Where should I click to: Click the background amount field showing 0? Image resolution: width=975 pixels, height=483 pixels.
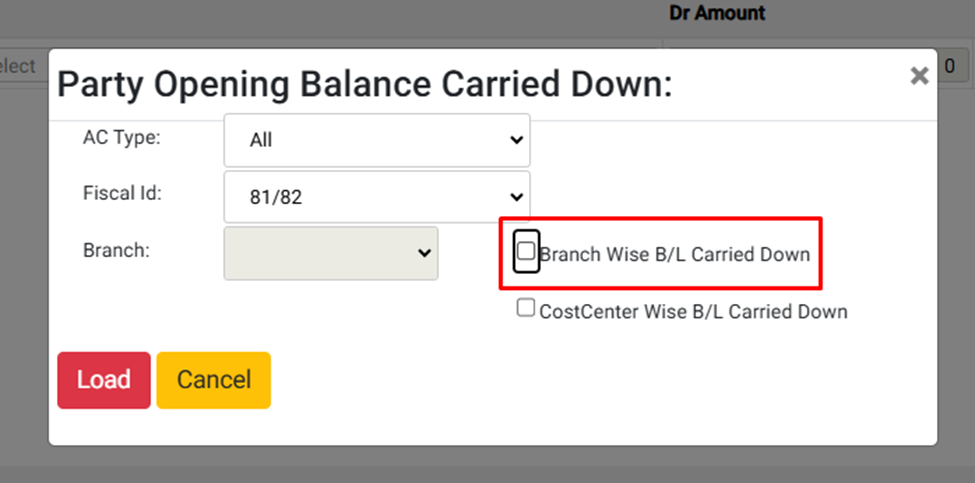pyautogui.click(x=949, y=66)
